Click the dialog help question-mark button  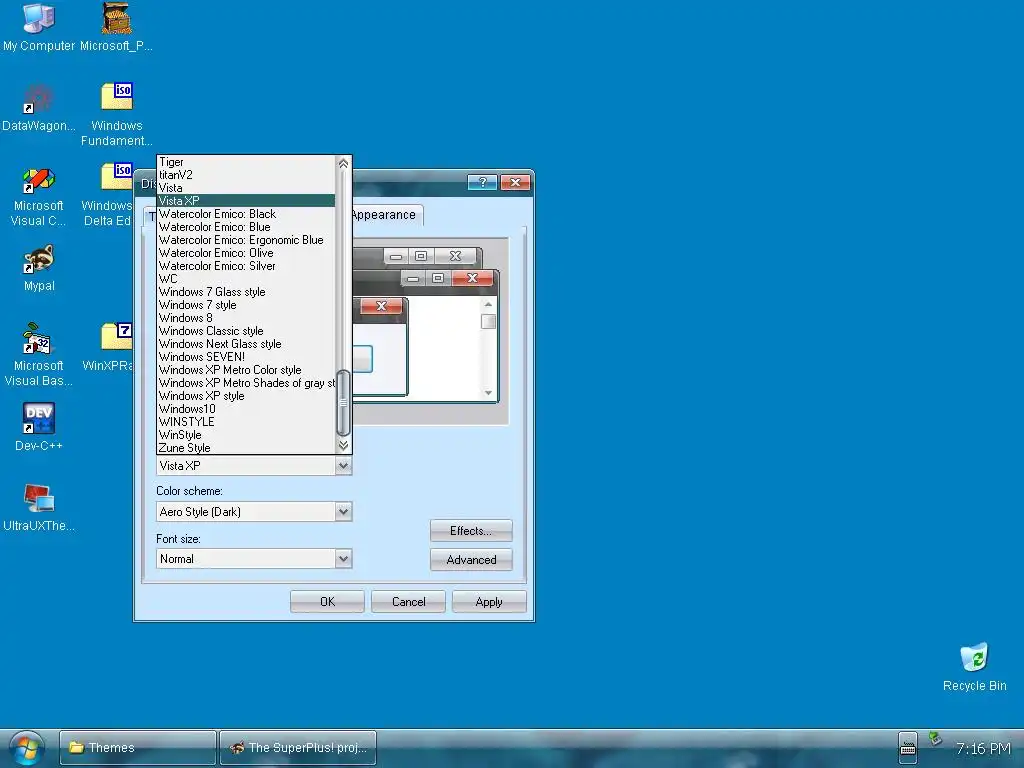pyautogui.click(x=483, y=182)
